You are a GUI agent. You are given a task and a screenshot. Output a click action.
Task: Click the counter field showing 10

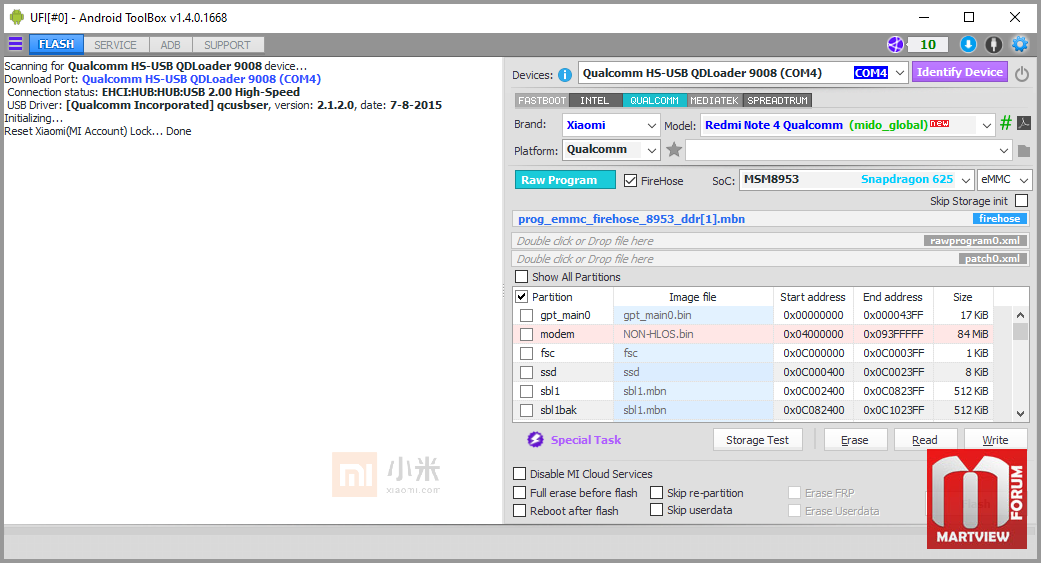[928, 44]
